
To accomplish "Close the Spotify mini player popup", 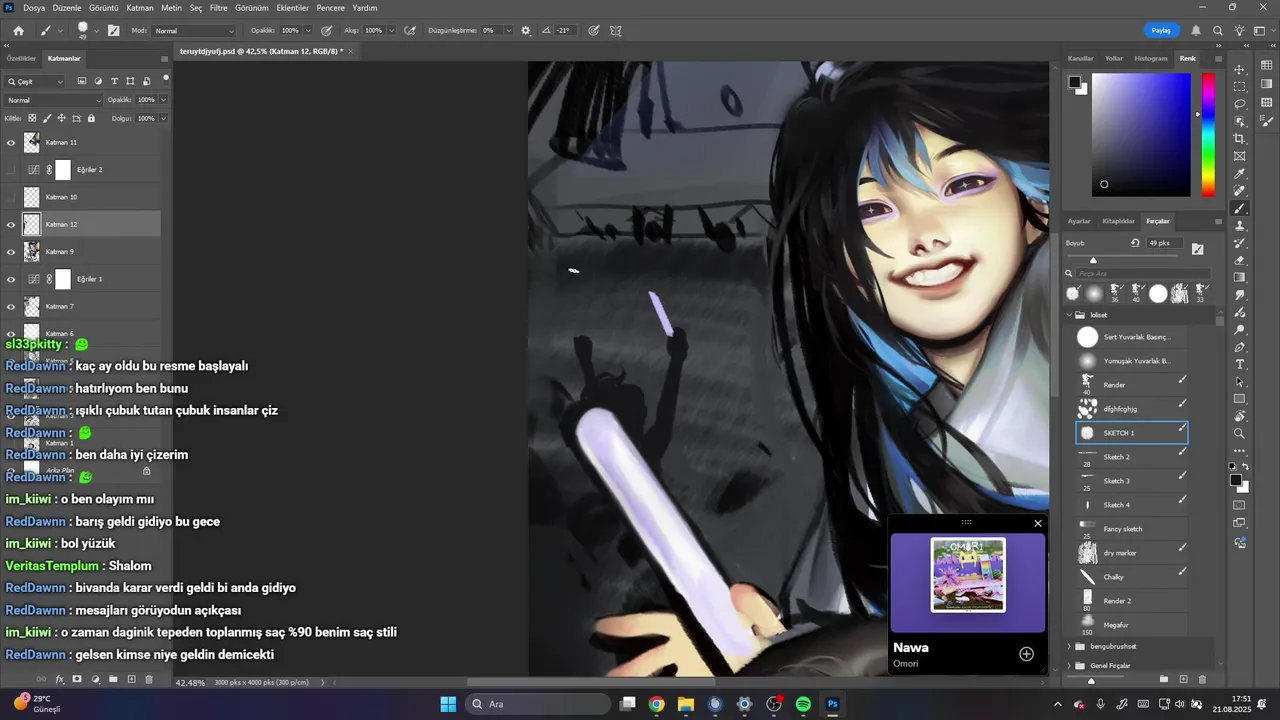I will (1038, 523).
